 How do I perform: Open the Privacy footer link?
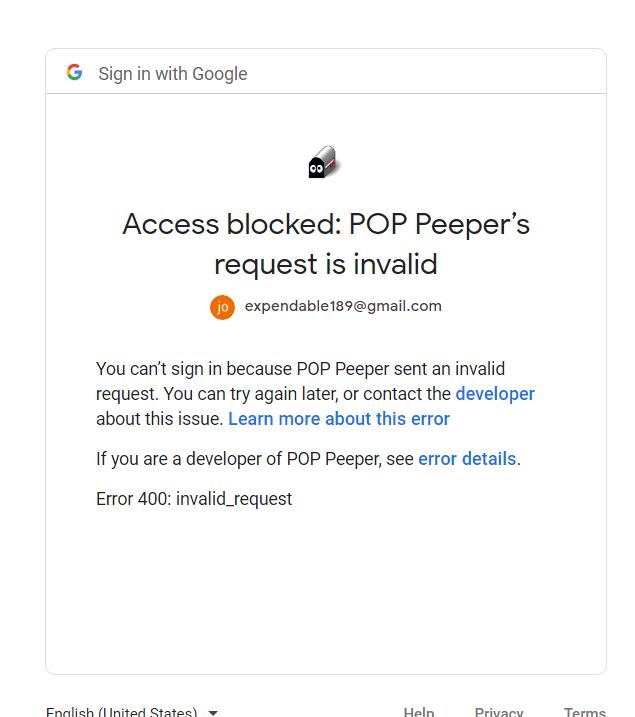498,712
